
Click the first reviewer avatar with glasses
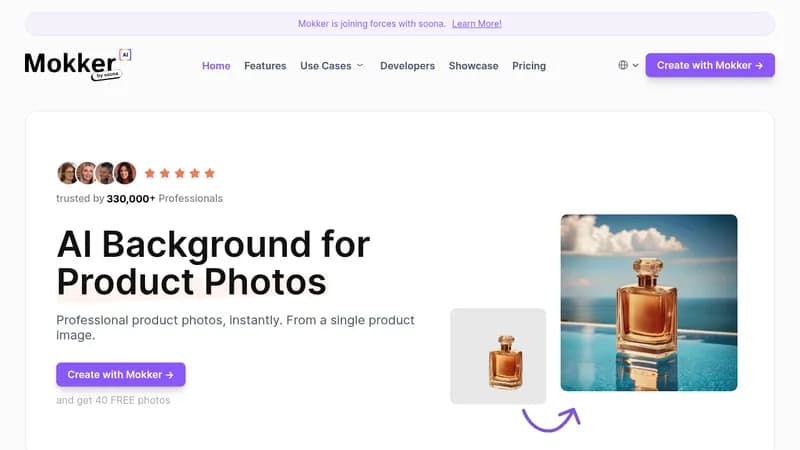pyautogui.click(x=67, y=173)
